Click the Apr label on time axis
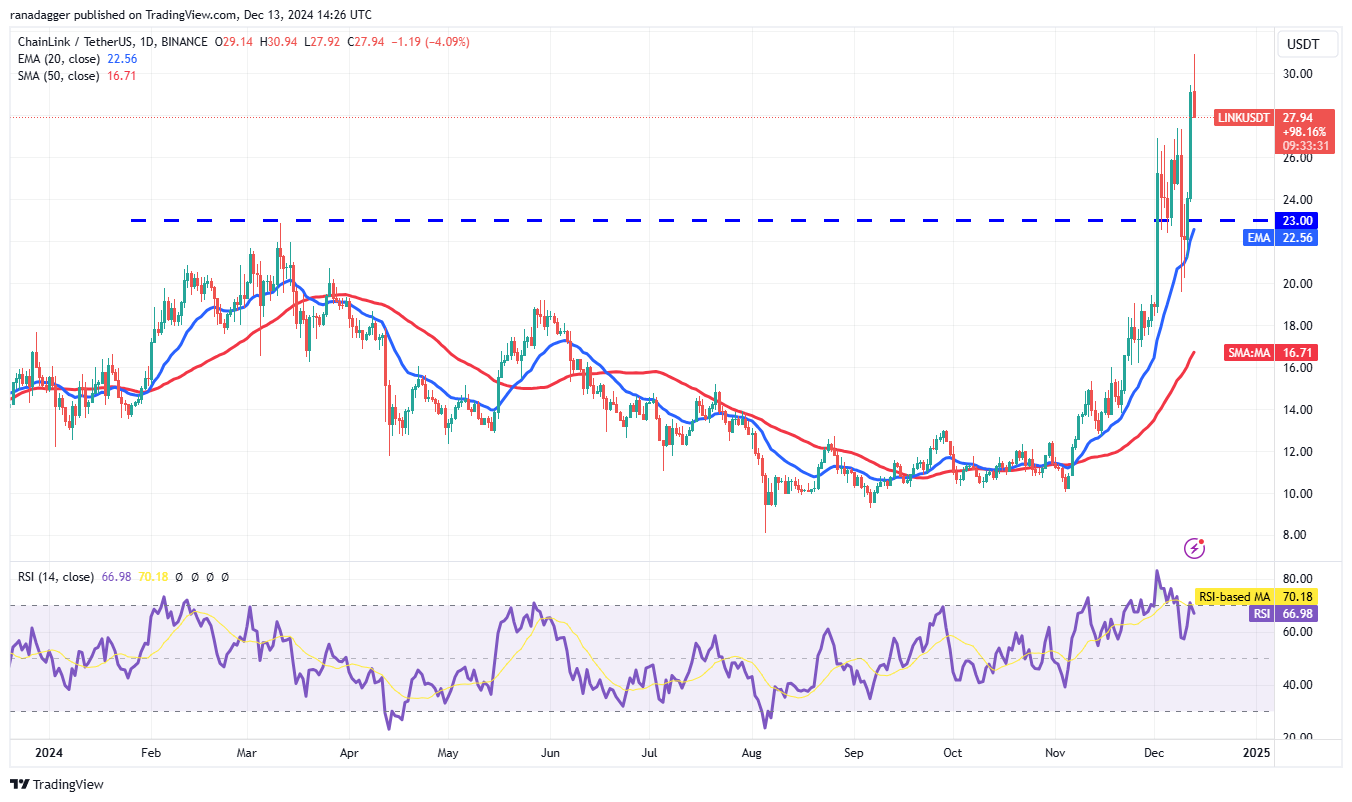Screen dimensions: 1352x802 coord(348,752)
